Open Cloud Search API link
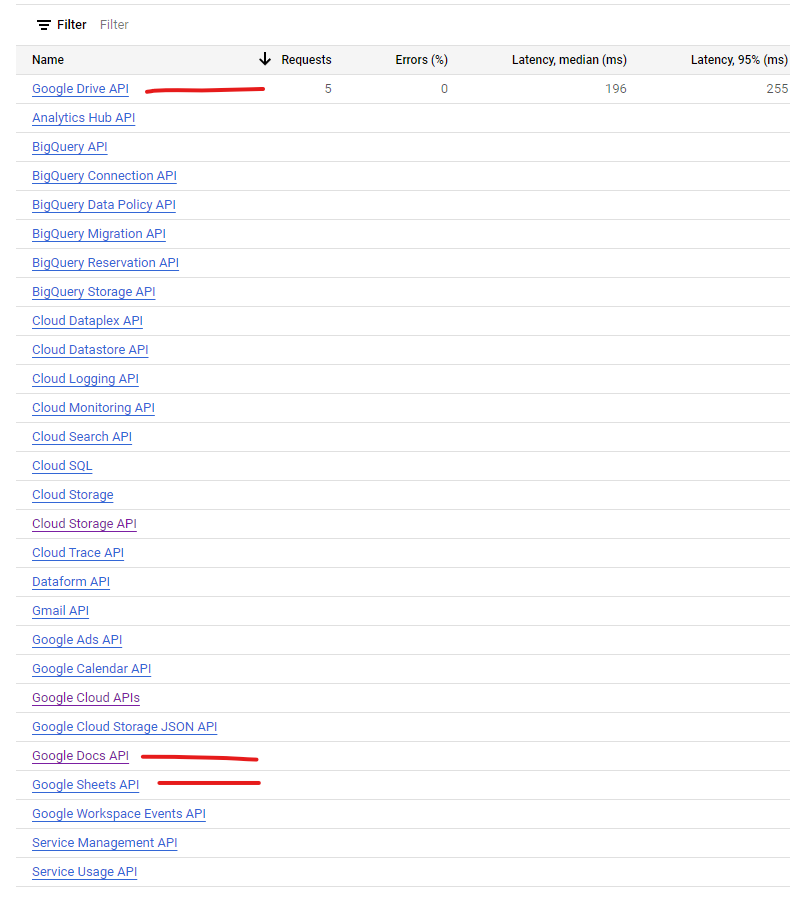790x916 pixels. click(x=82, y=437)
